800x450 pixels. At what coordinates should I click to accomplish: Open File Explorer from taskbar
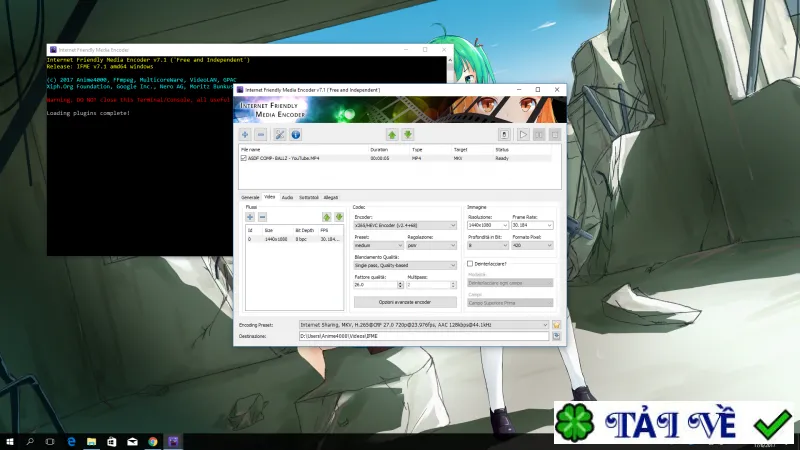(x=91, y=441)
